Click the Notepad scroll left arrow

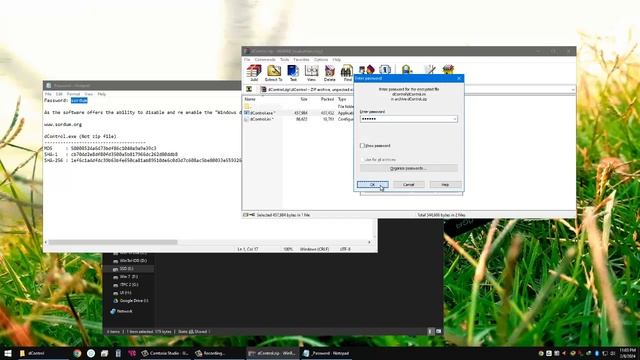tap(46, 242)
